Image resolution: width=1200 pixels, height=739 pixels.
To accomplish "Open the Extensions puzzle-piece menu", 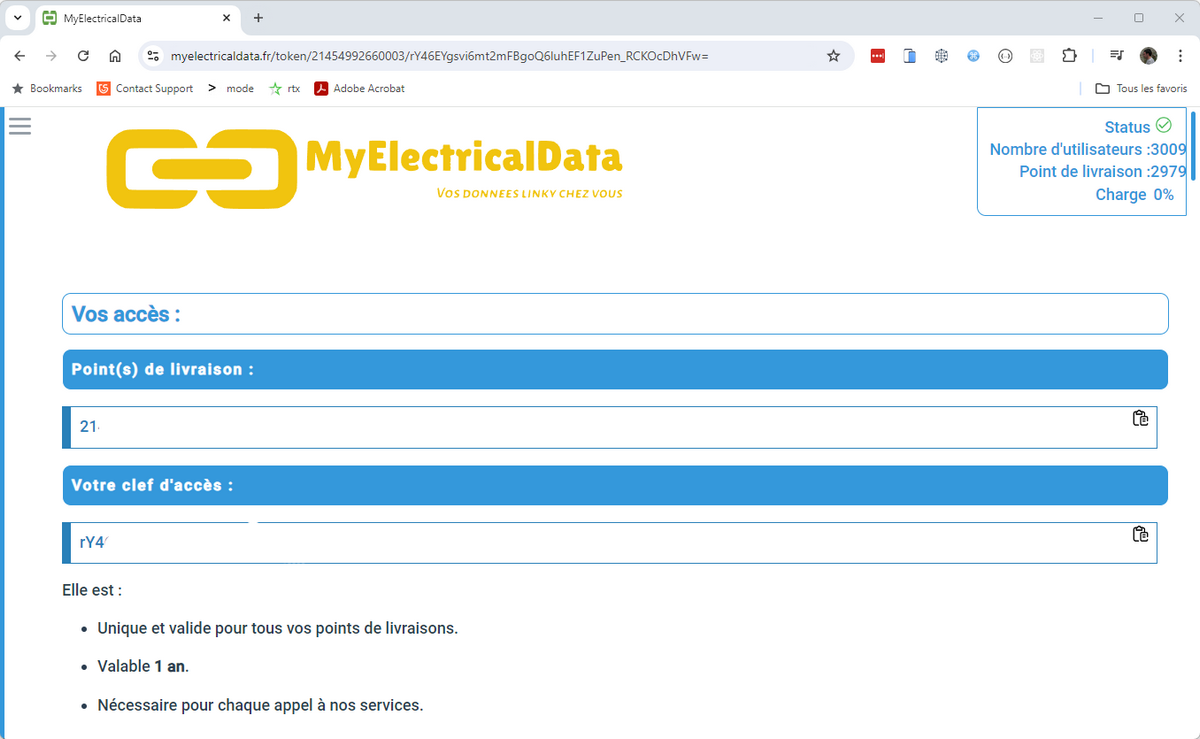I will (x=1069, y=56).
